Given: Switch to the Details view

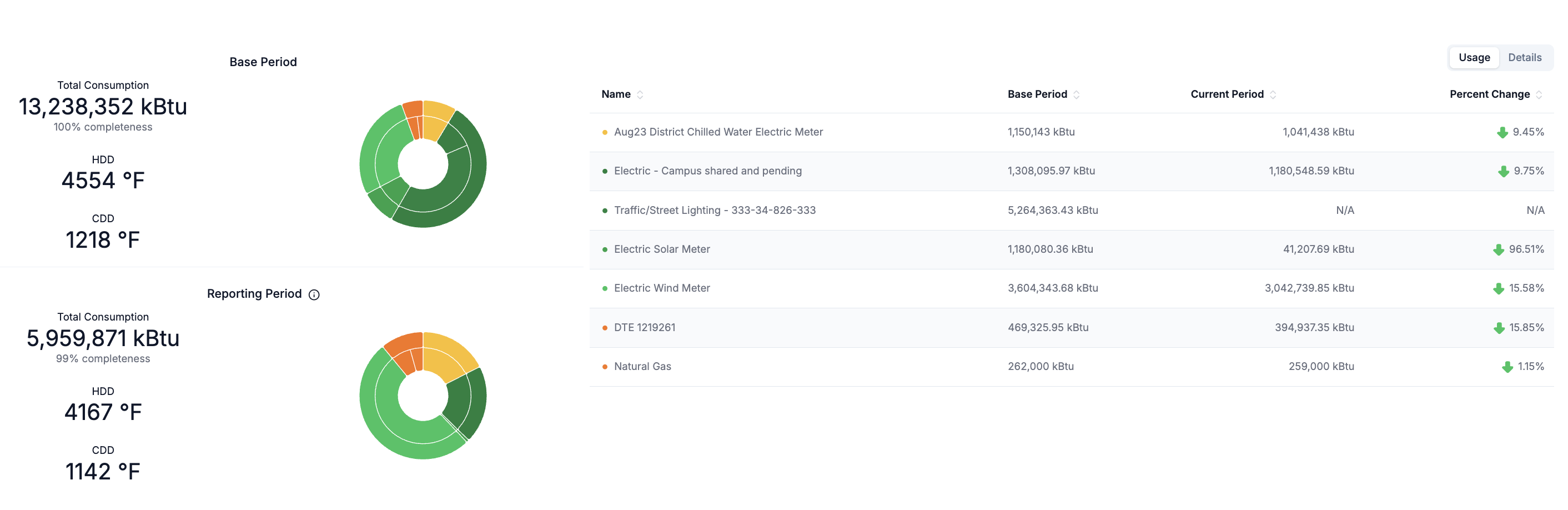Looking at the screenshot, I should (x=1524, y=57).
